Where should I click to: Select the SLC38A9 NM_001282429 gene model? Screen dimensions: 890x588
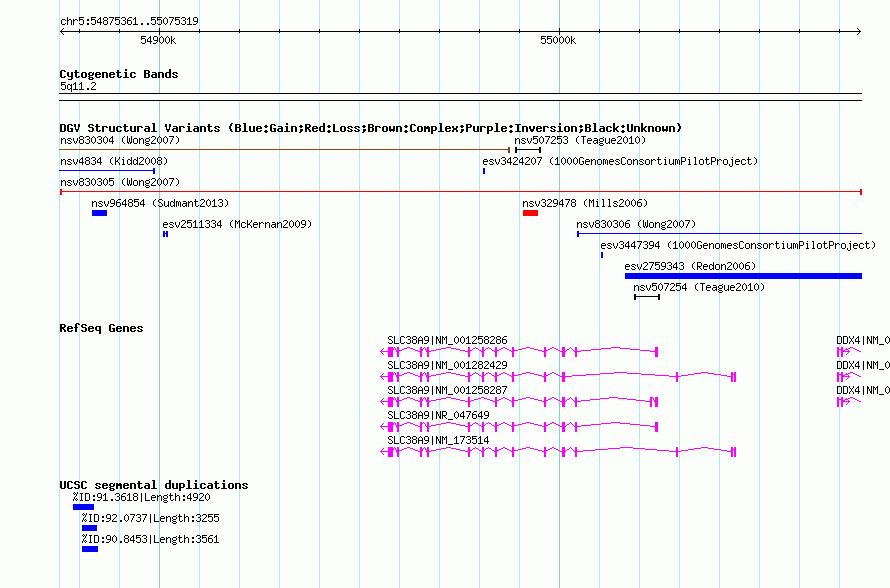click(558, 377)
